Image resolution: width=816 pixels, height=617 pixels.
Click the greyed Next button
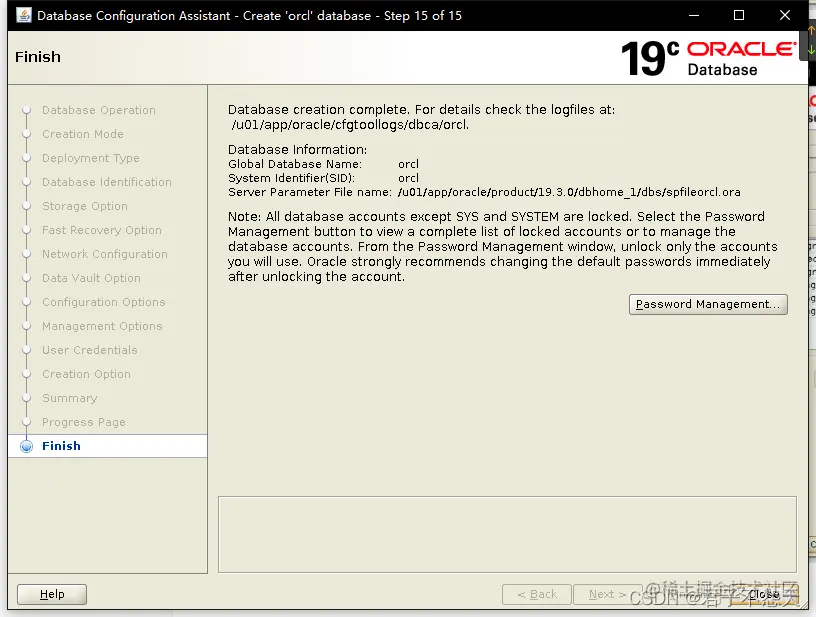(x=607, y=594)
